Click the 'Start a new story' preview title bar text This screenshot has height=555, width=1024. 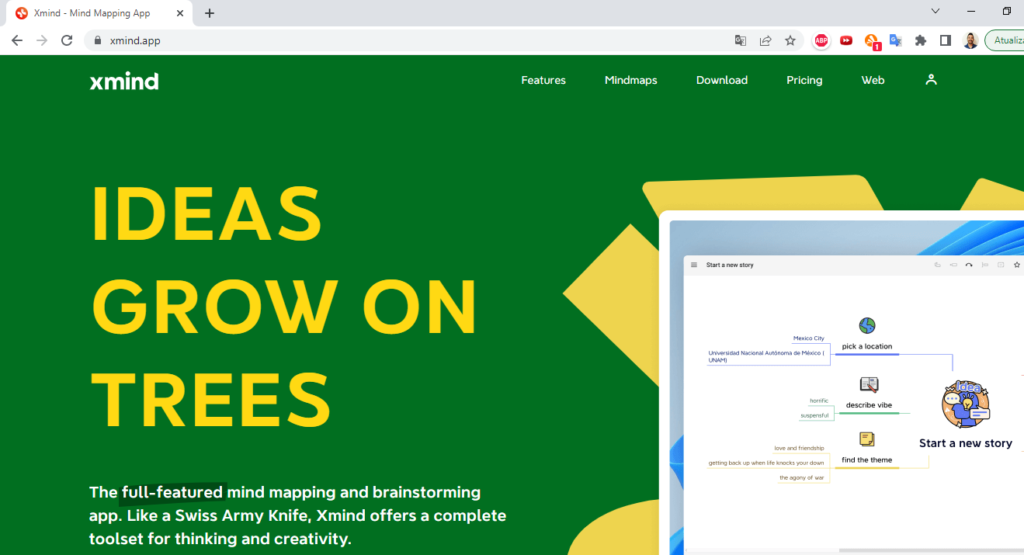tap(729, 265)
